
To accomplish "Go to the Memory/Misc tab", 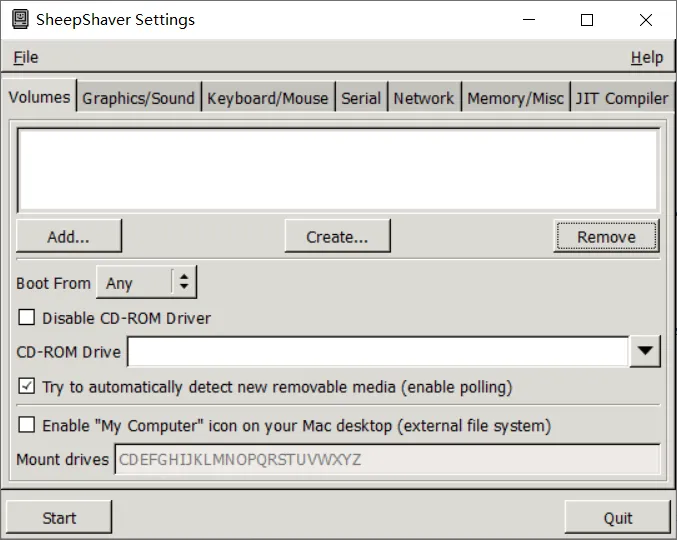I will (x=516, y=98).
